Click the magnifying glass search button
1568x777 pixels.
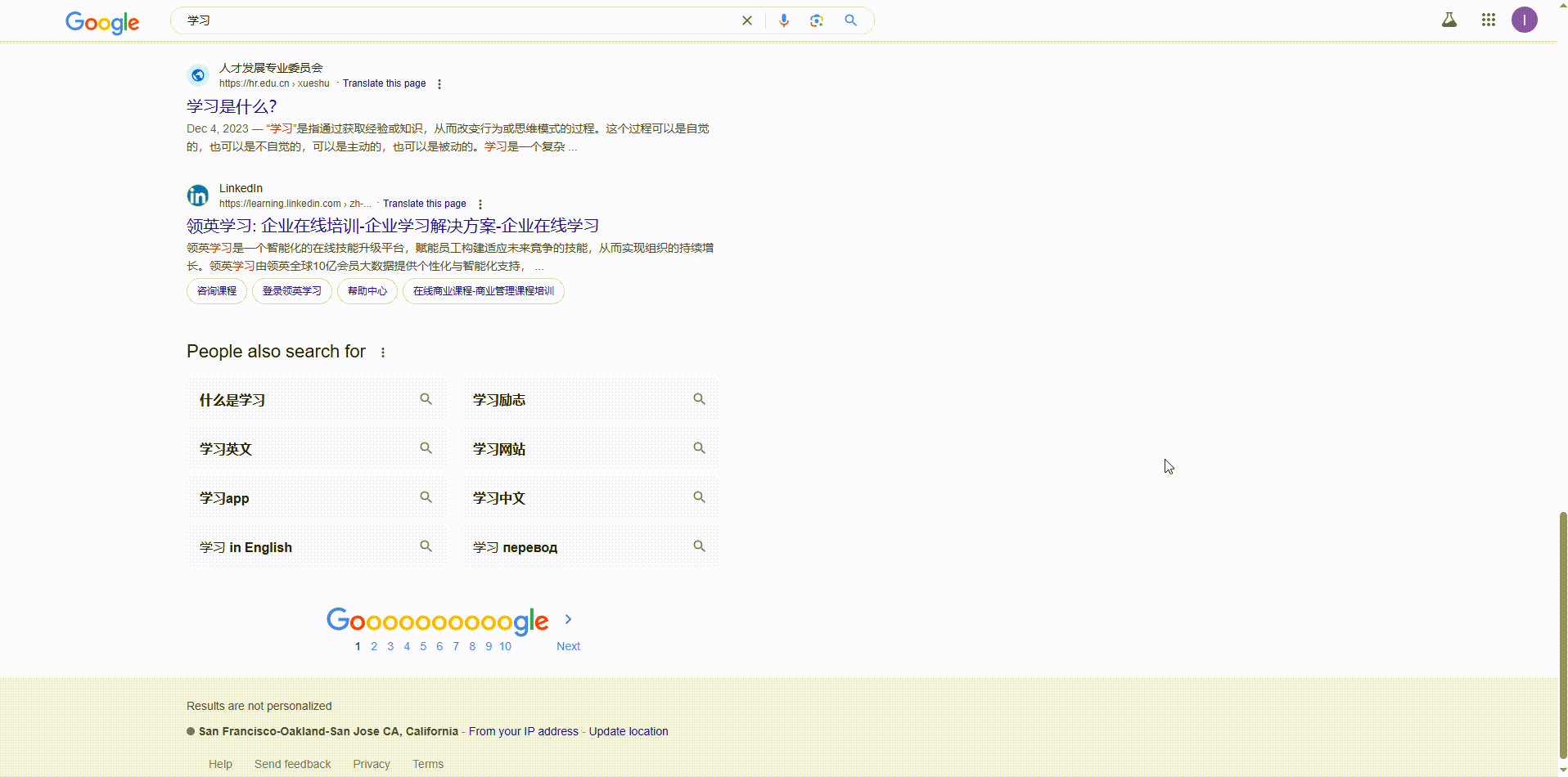tap(850, 20)
